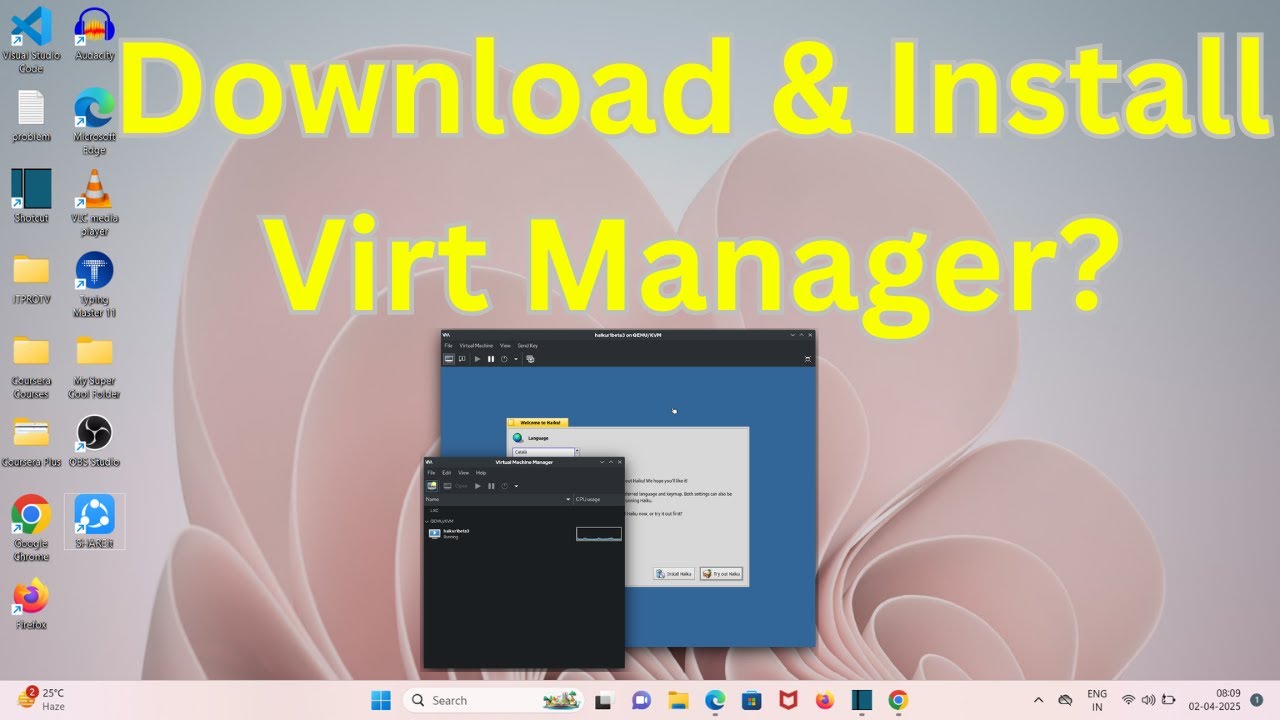Select the Shotcut desktop shortcut
The width and height of the screenshot is (1280, 720).
pyautogui.click(x=31, y=196)
